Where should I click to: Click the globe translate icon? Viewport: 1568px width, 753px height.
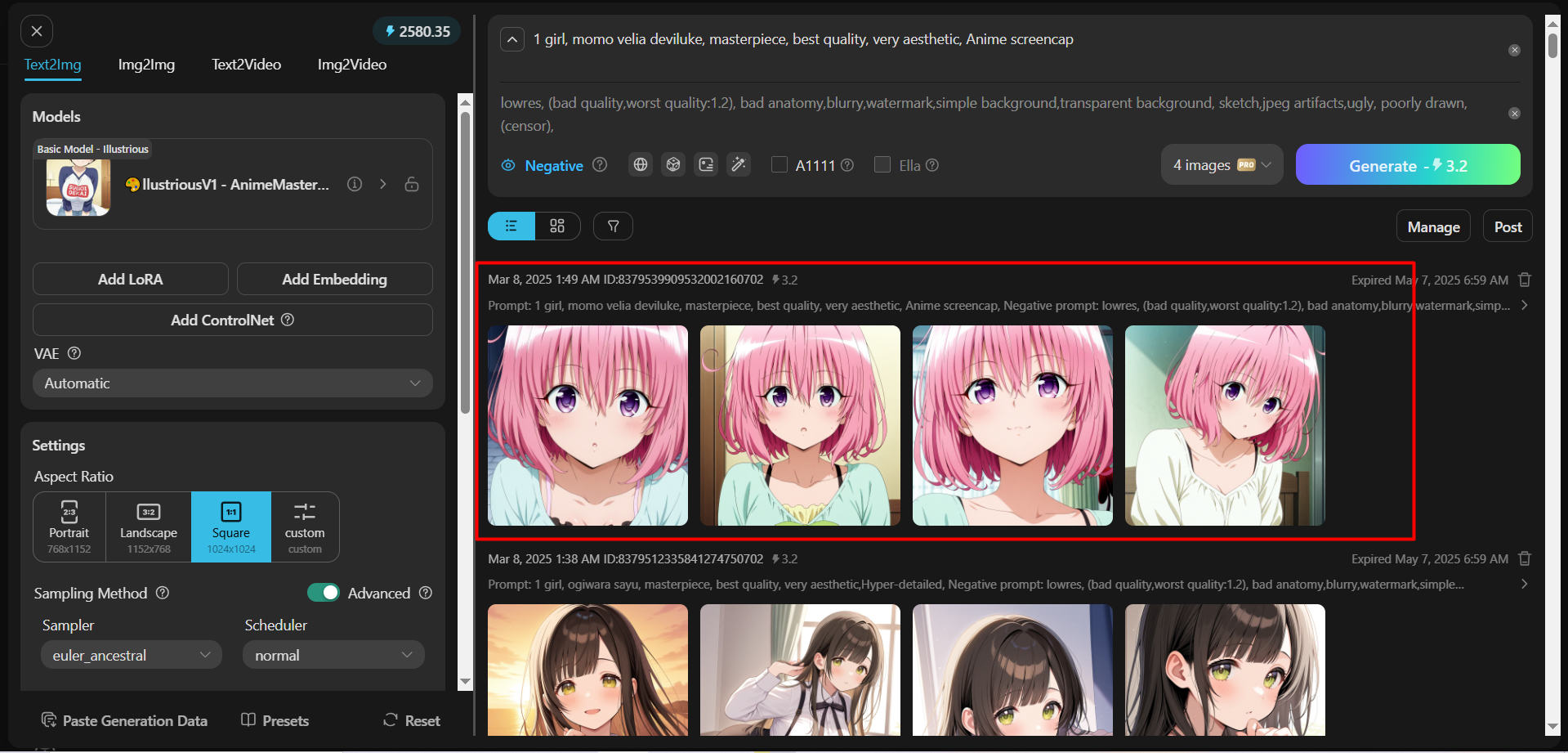click(641, 164)
